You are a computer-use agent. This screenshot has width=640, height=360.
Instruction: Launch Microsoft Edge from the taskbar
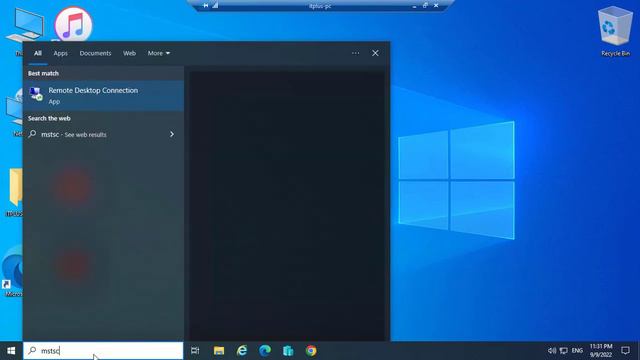(x=265, y=351)
